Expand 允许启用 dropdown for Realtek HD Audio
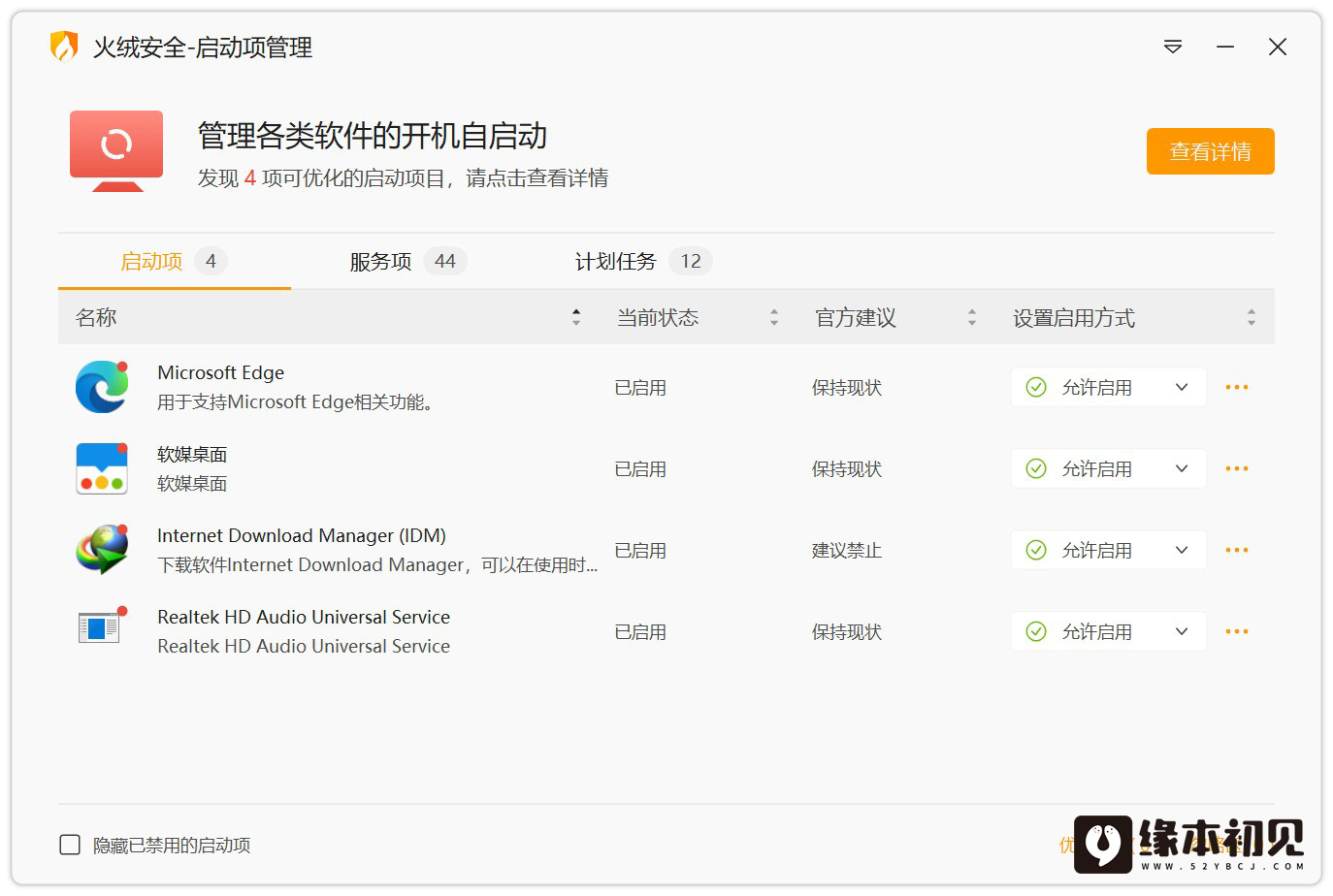This screenshot has width=1333, height=896. [1109, 631]
